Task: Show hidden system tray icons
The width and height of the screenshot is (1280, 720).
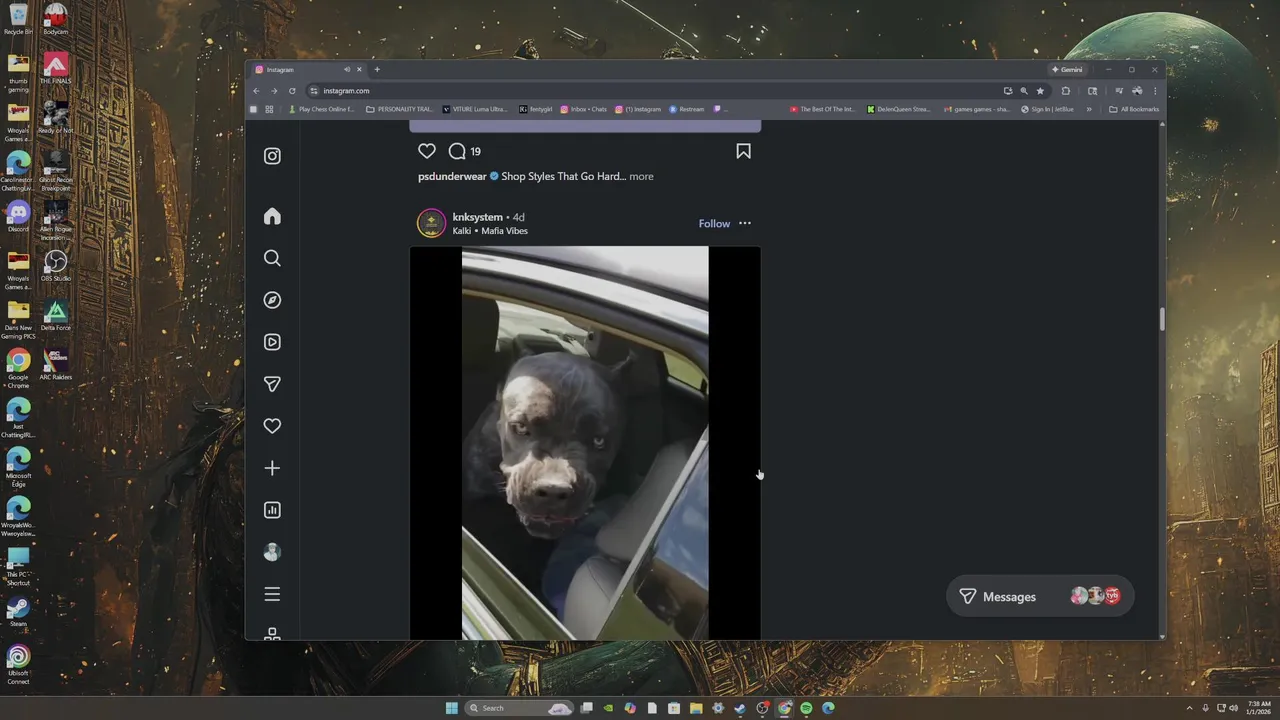Action: pyautogui.click(x=1189, y=708)
